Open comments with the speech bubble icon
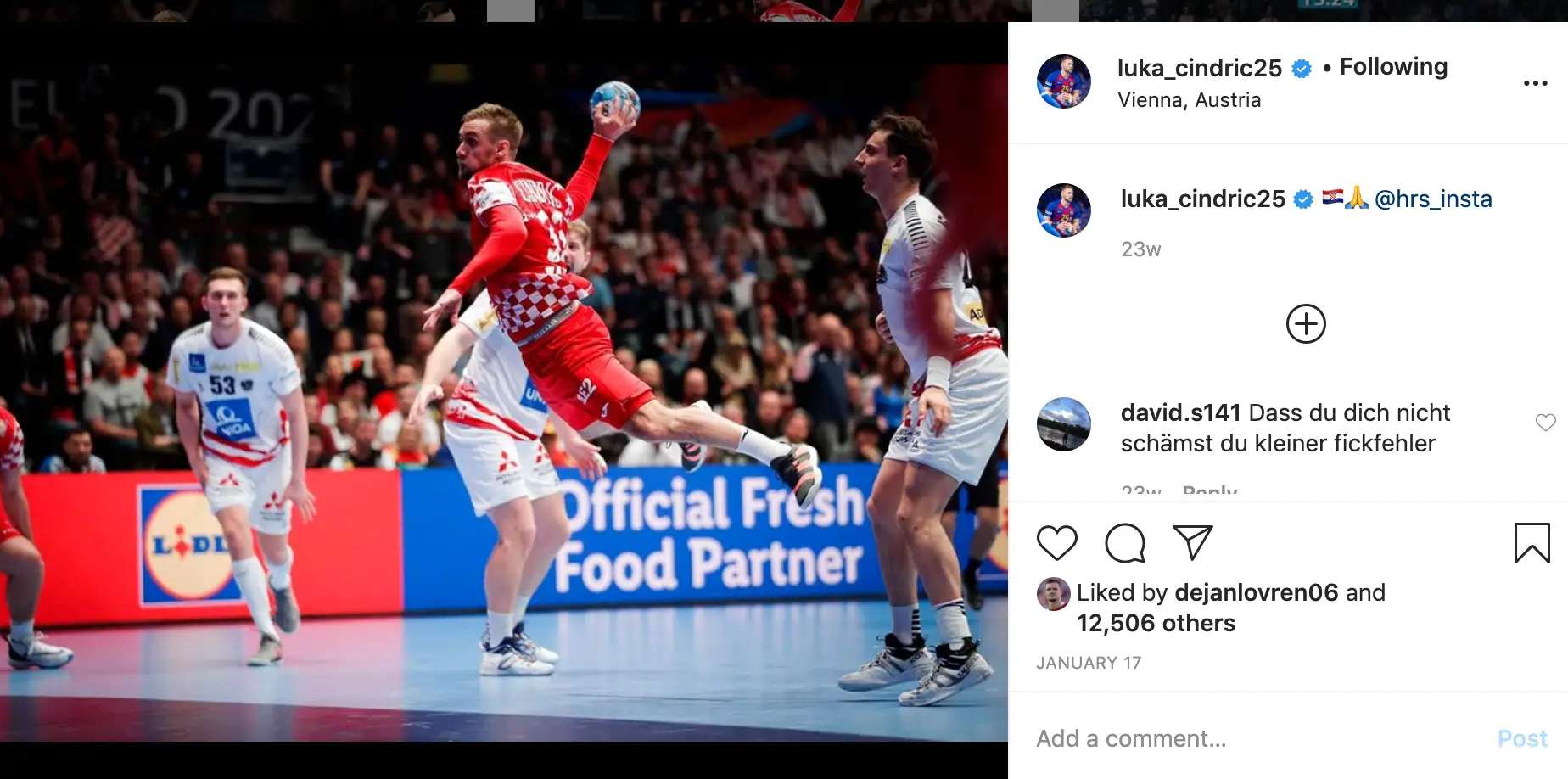 [x=1125, y=543]
